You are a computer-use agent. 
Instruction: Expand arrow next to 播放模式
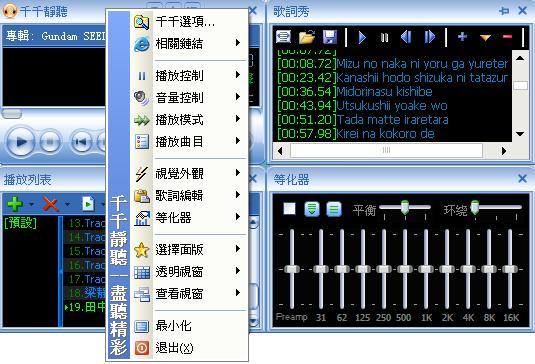238,119
